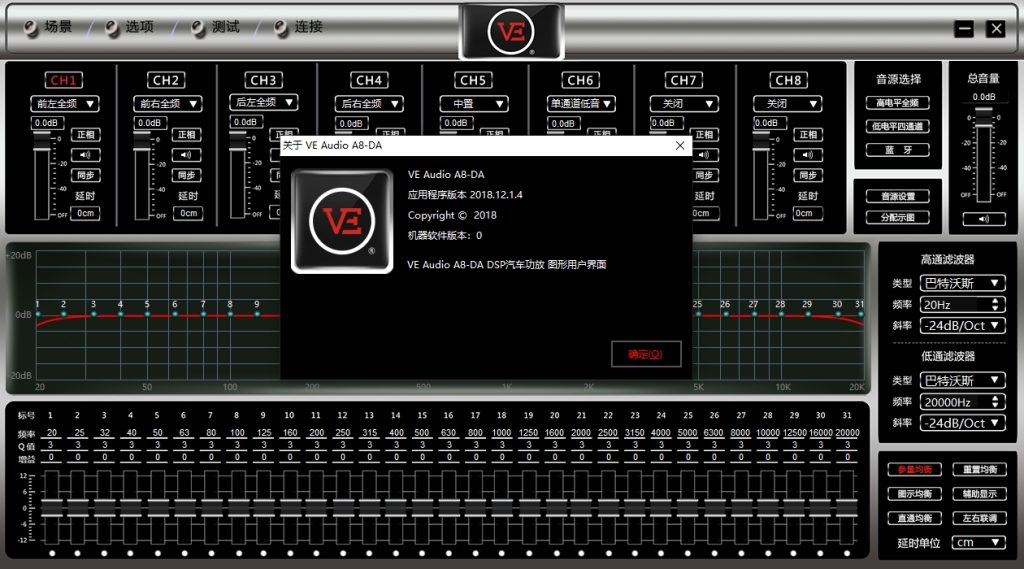Mute CH8 with speaker icon
The width and height of the screenshot is (1024, 569).
[808, 155]
